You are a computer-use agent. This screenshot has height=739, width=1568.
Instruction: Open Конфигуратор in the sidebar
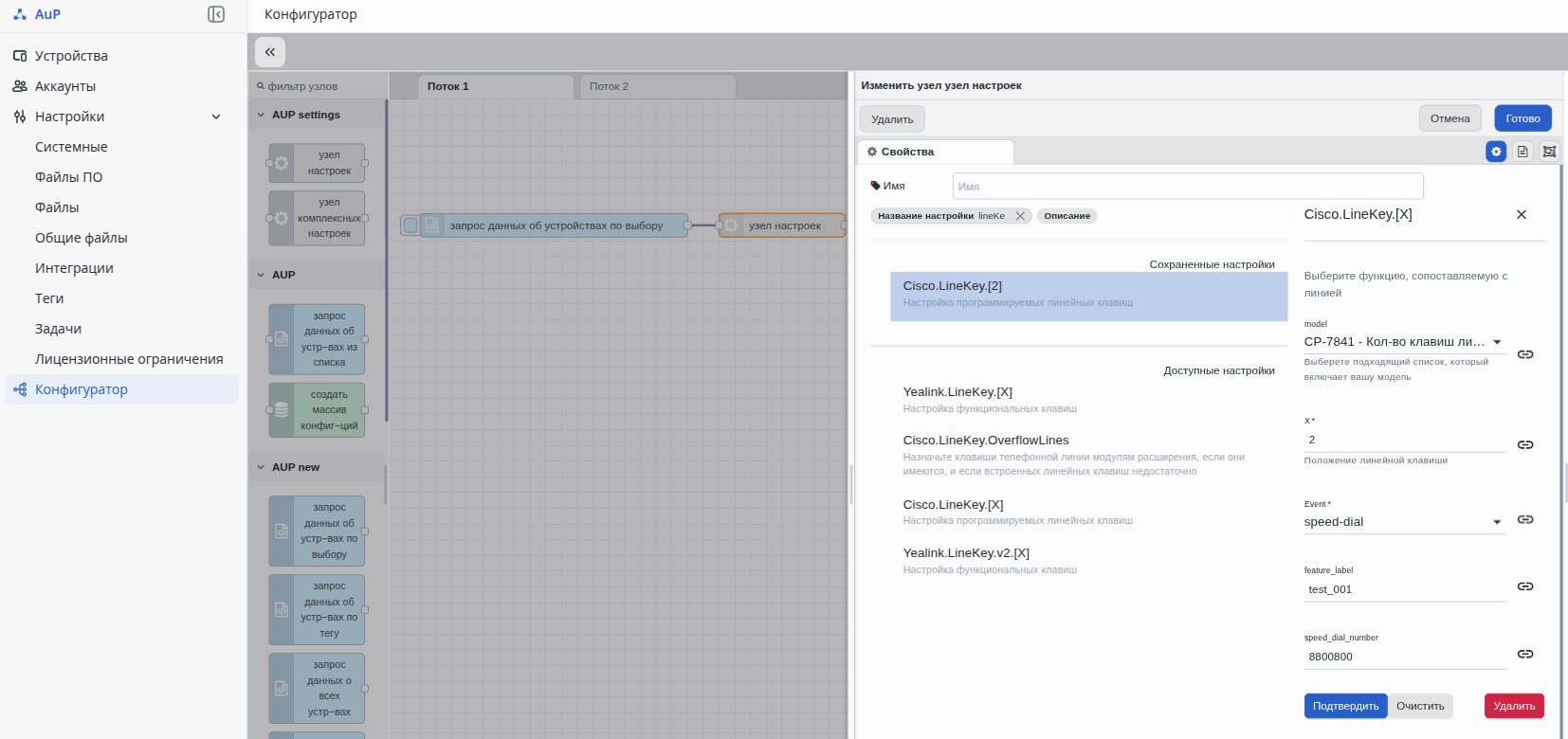(x=122, y=389)
